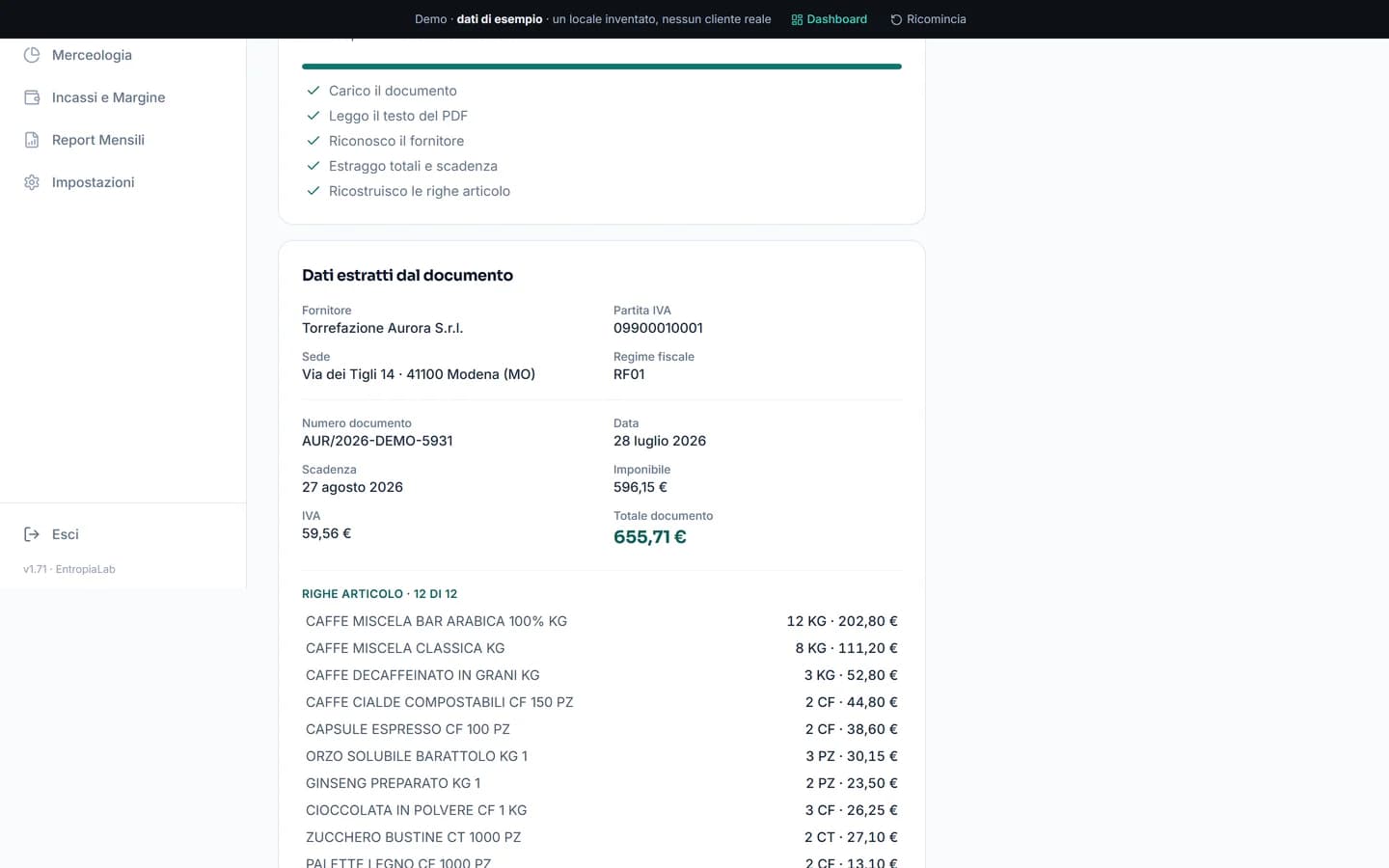Screen dimensions: 1389x868
Task: Click the amount 8 KG · 111,20 €
Action: (x=846, y=648)
